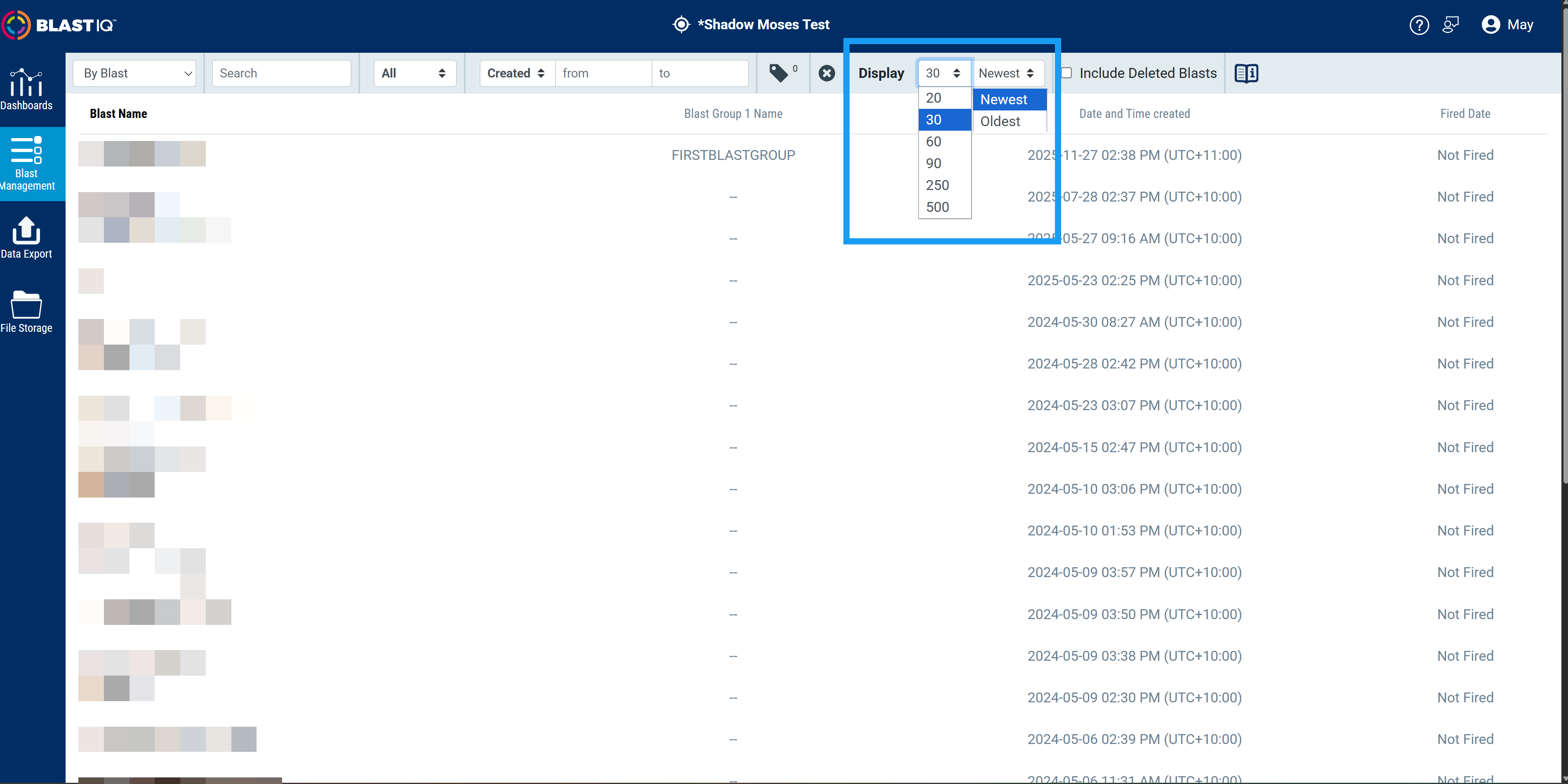Viewport: 1568px width, 784px height.
Task: Open File Storage in sidebar
Action: (x=26, y=312)
